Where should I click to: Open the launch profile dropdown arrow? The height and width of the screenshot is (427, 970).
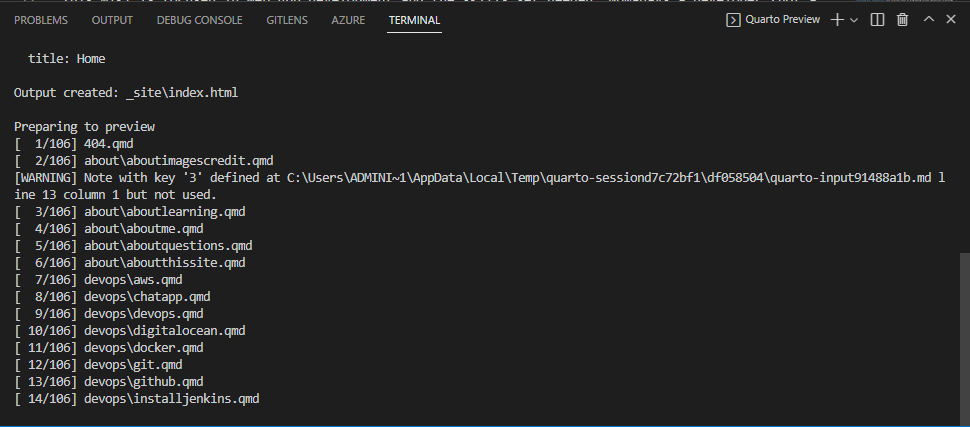tap(854, 20)
